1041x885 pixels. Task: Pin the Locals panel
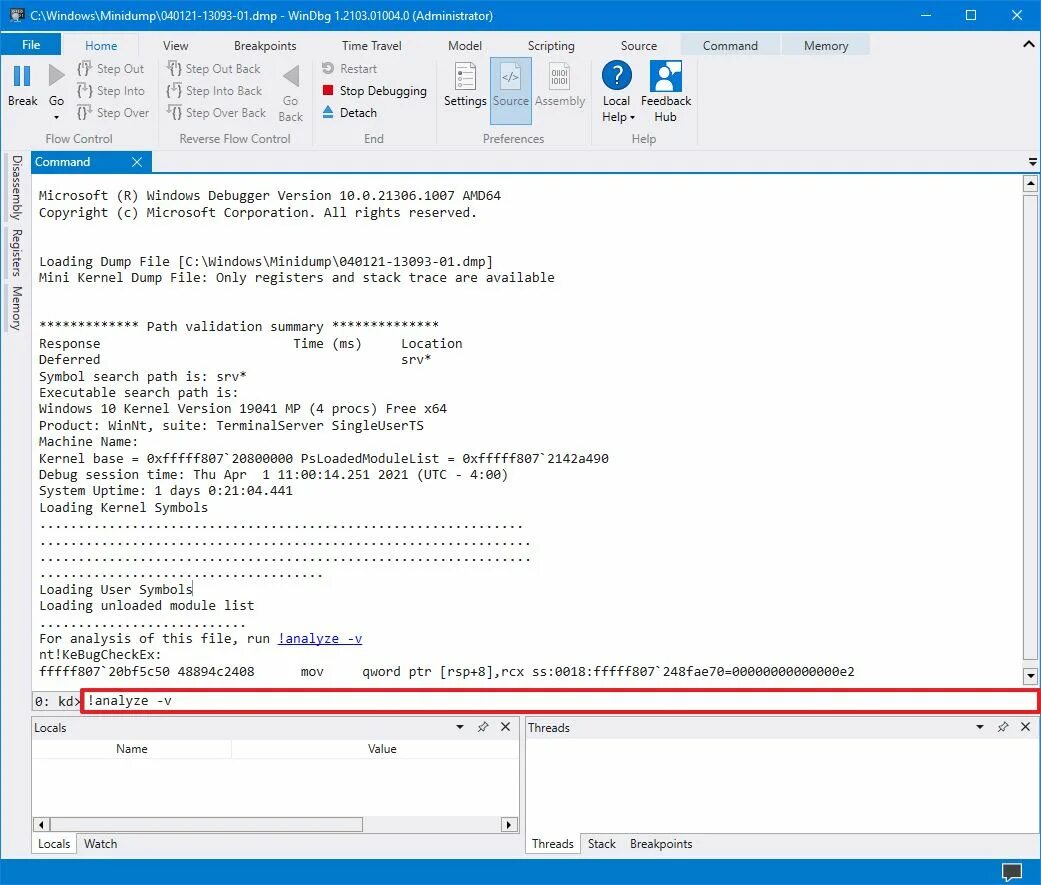(x=483, y=727)
